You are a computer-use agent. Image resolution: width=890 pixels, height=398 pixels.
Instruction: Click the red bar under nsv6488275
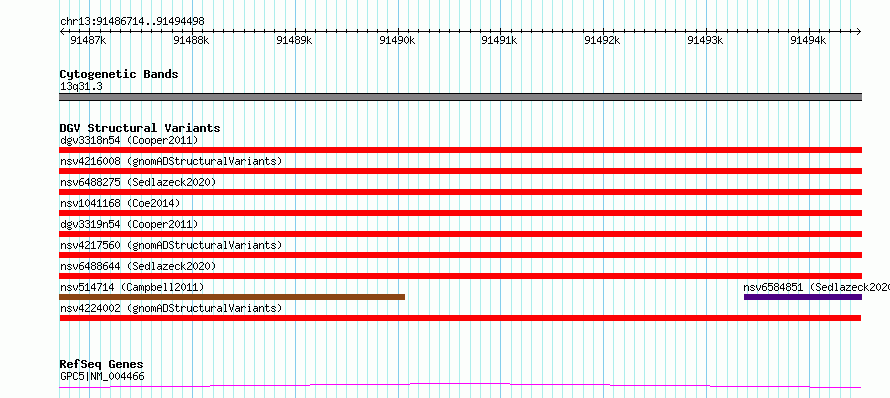[460, 192]
